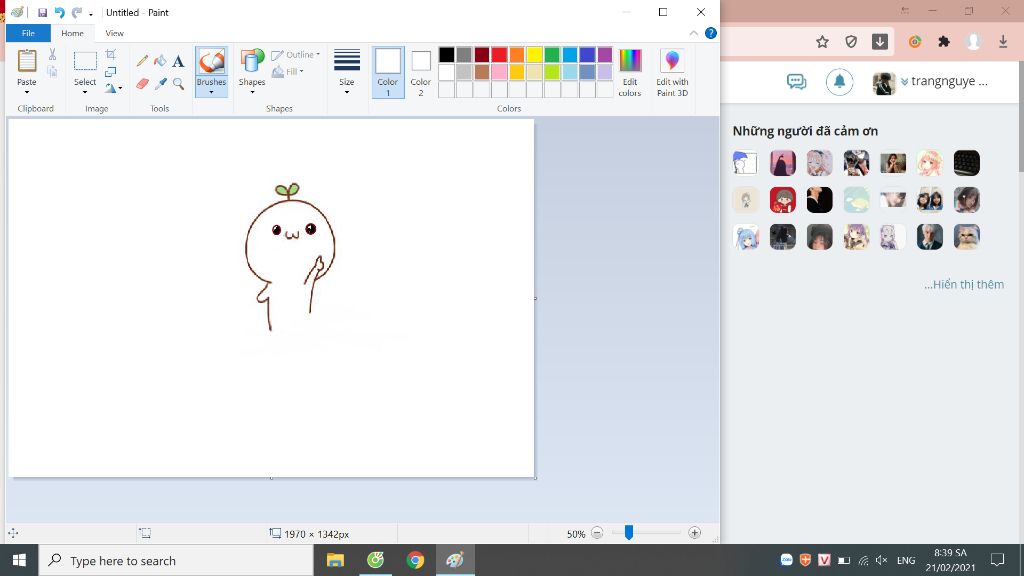The width and height of the screenshot is (1024, 576).
Task: Select the Color picker eyedropper tool
Action: coord(160,84)
